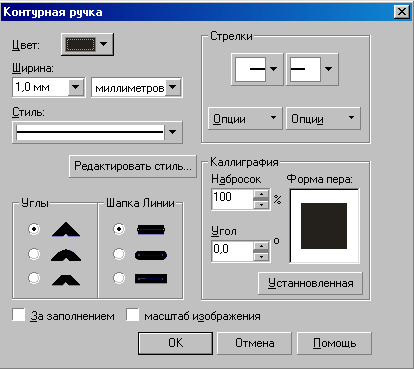The height and width of the screenshot is (369, 414).
Task: Enable the third Углы radio button
Action: point(34,278)
